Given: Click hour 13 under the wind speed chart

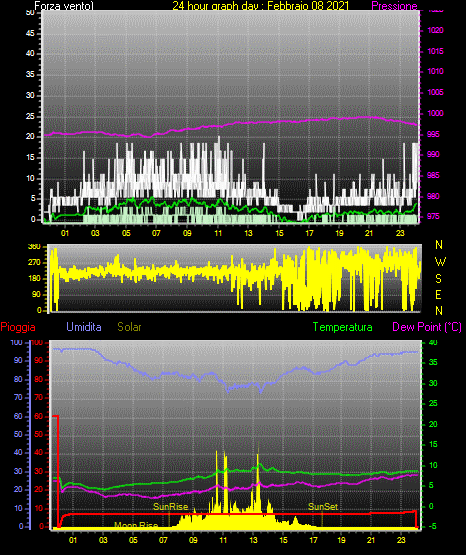Looking at the screenshot, I should click(x=248, y=233).
